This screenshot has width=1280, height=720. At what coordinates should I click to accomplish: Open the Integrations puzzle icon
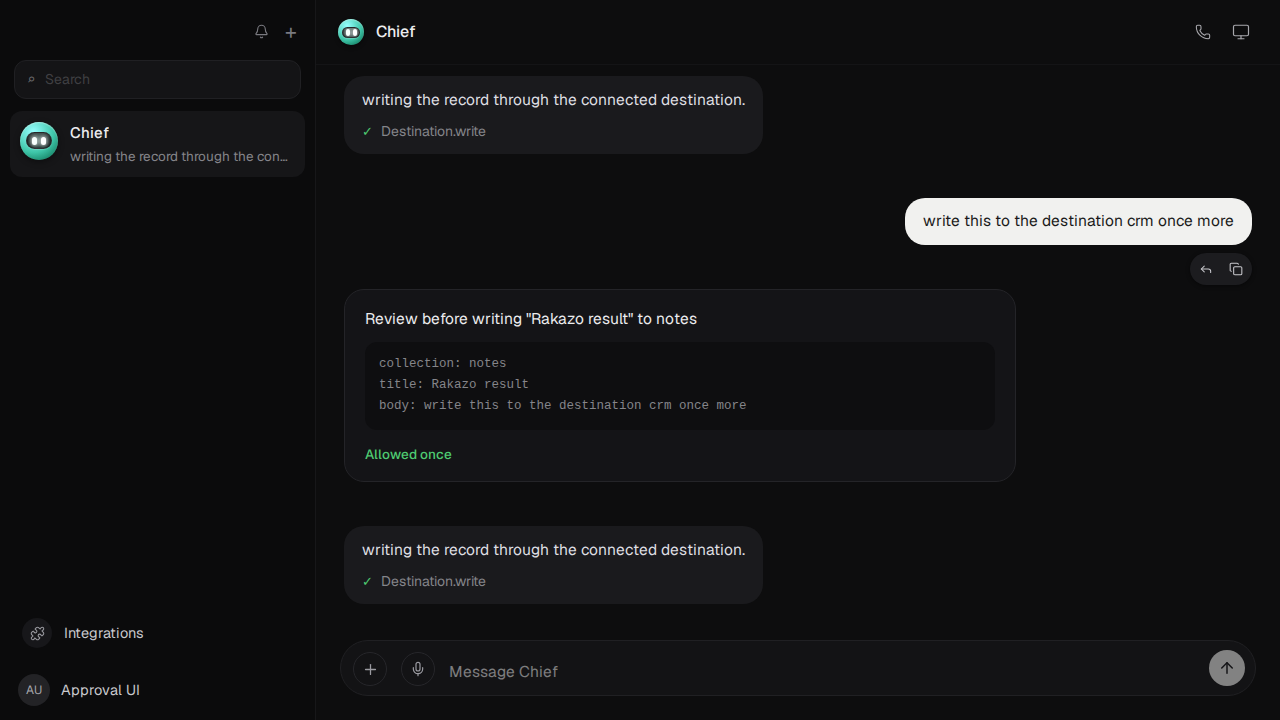(37, 633)
